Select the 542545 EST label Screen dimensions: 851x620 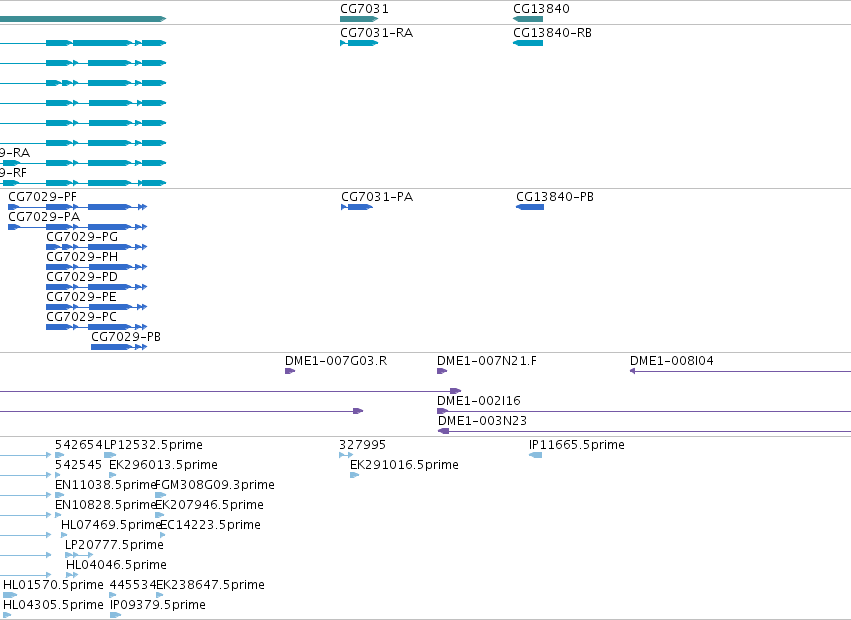point(79,465)
